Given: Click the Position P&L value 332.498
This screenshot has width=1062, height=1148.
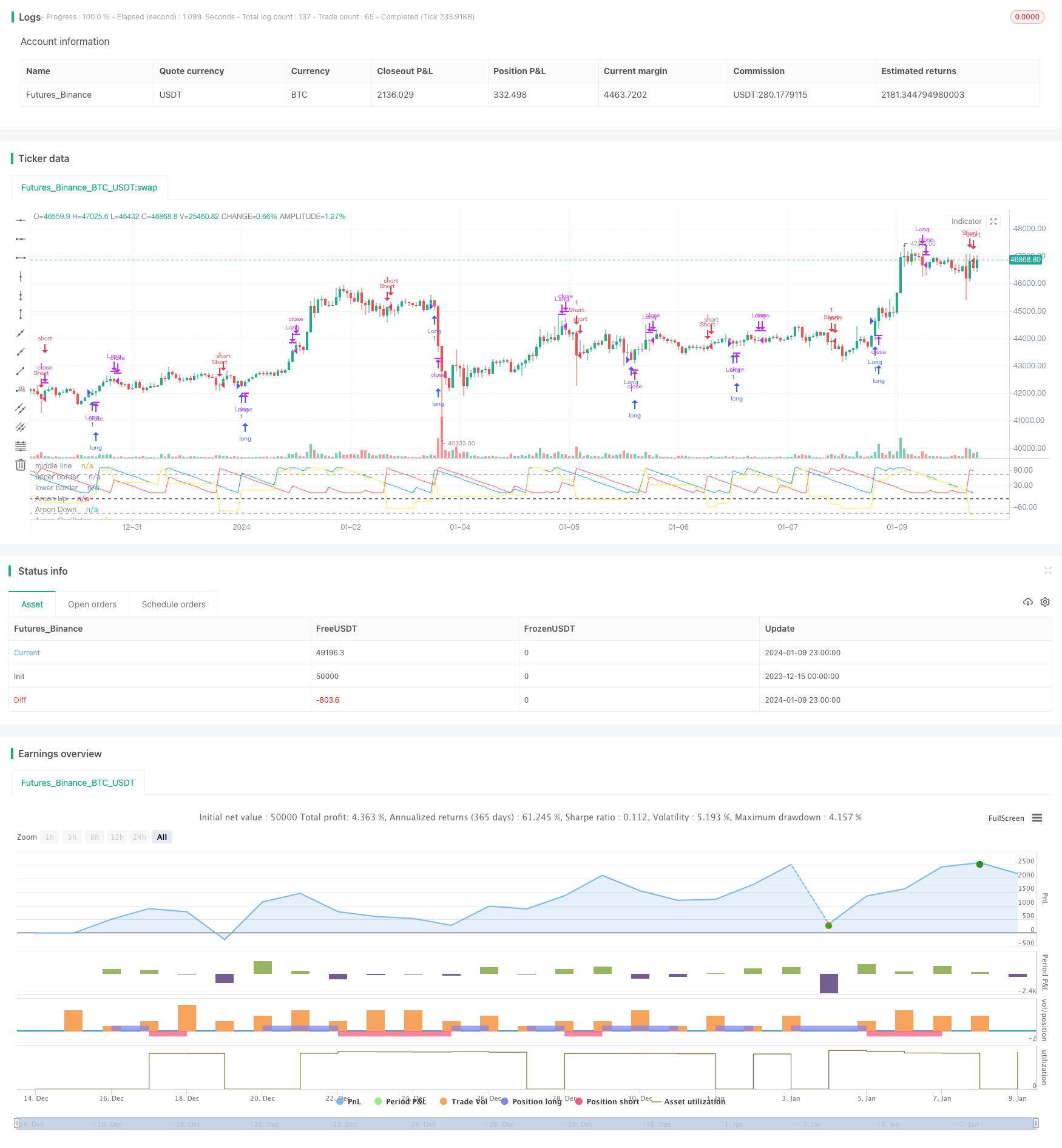Looking at the screenshot, I should click(x=510, y=95).
